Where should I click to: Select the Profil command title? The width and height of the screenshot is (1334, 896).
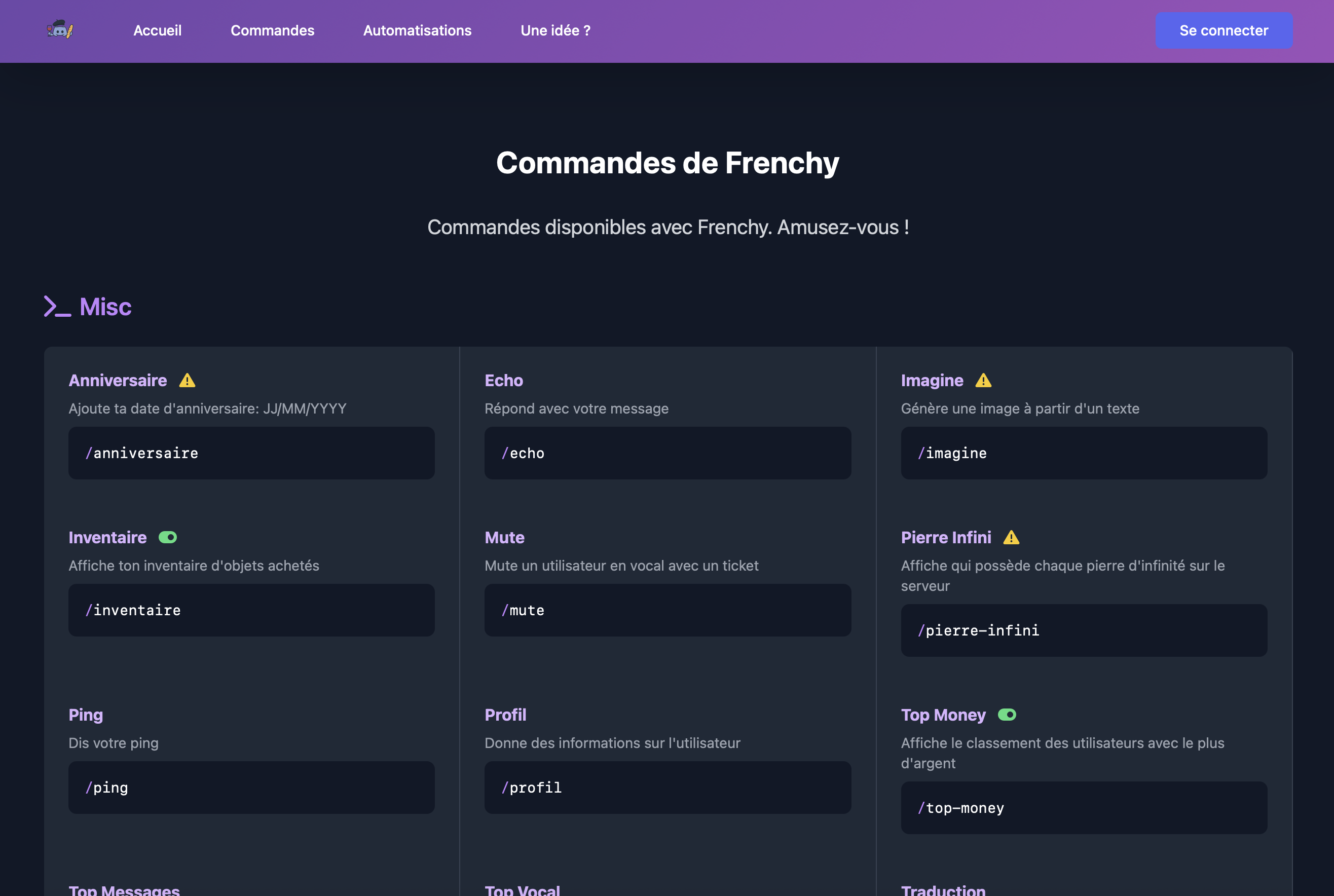tap(505, 715)
